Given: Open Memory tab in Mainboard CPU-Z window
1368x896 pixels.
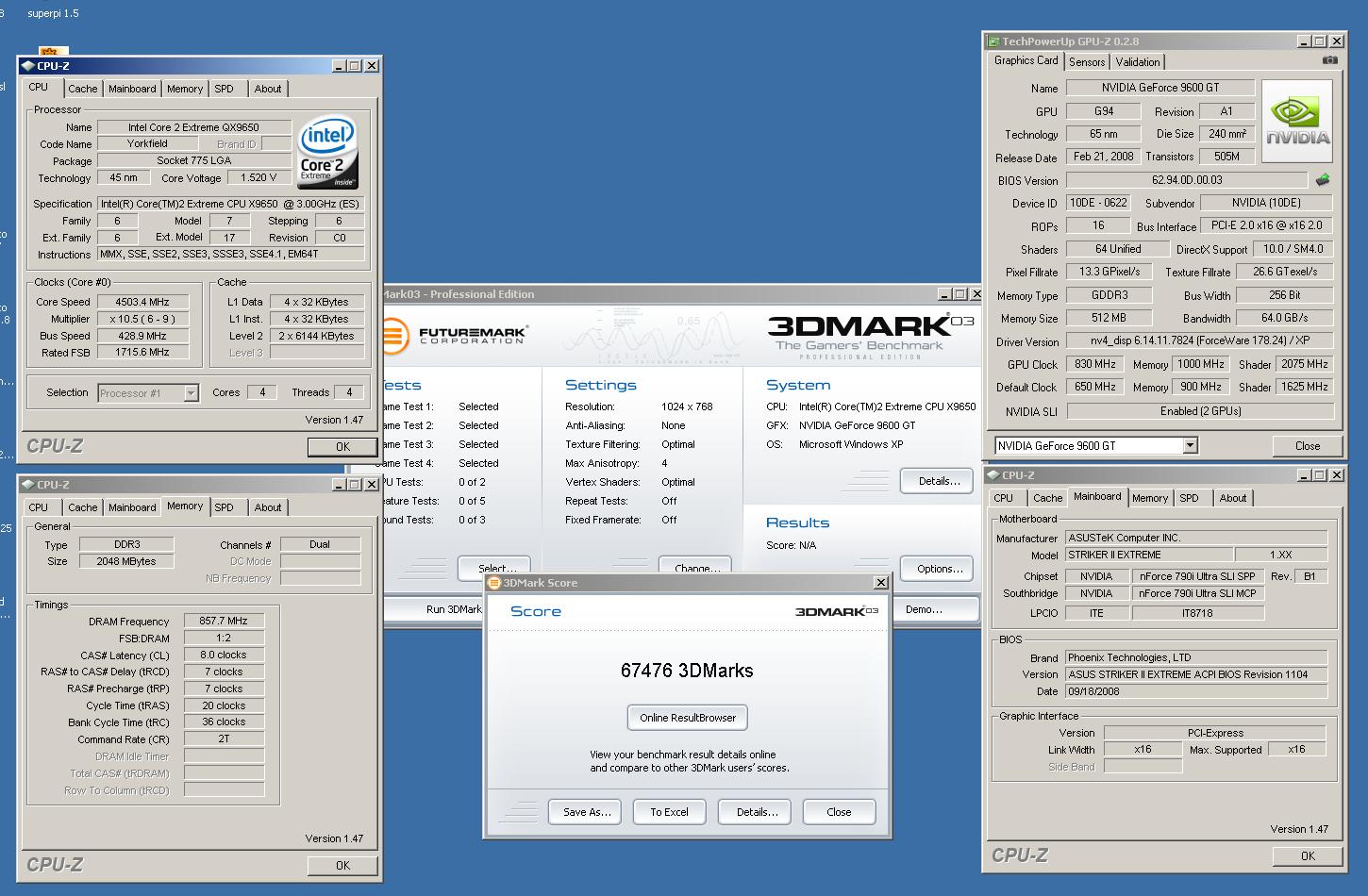Looking at the screenshot, I should (1150, 498).
